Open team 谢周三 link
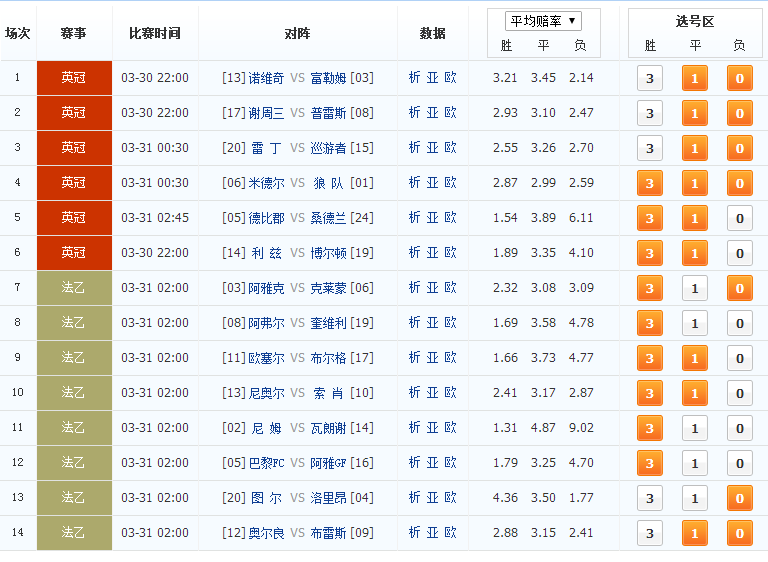Viewport: 768px width, 562px height. click(266, 113)
